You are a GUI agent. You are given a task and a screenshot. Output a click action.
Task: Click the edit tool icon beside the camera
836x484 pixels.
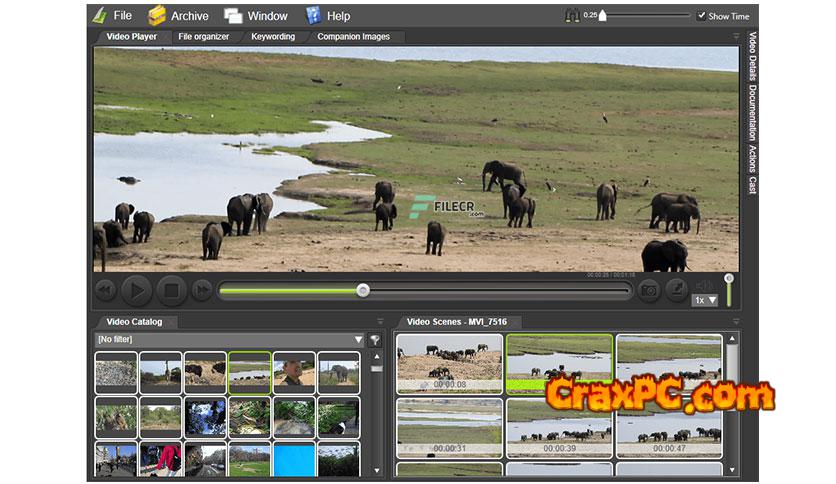point(677,290)
